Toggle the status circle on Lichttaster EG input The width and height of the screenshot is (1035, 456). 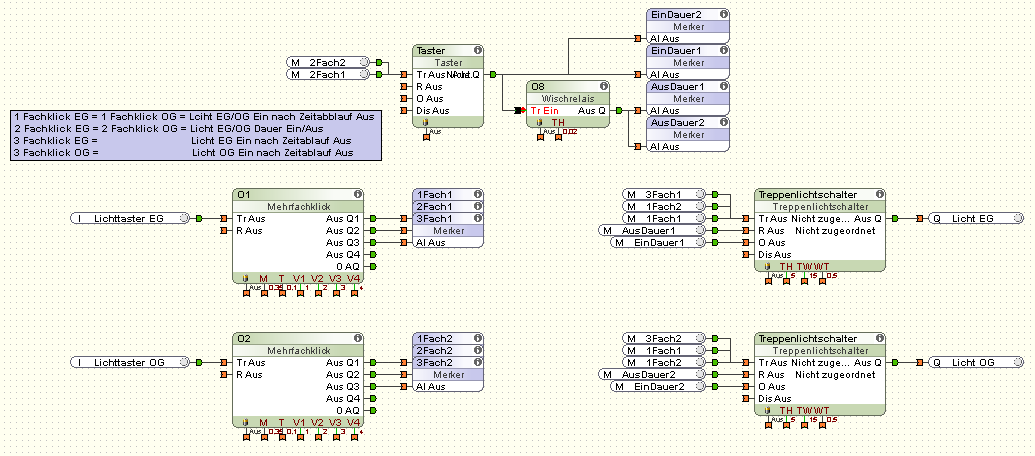coord(182,218)
